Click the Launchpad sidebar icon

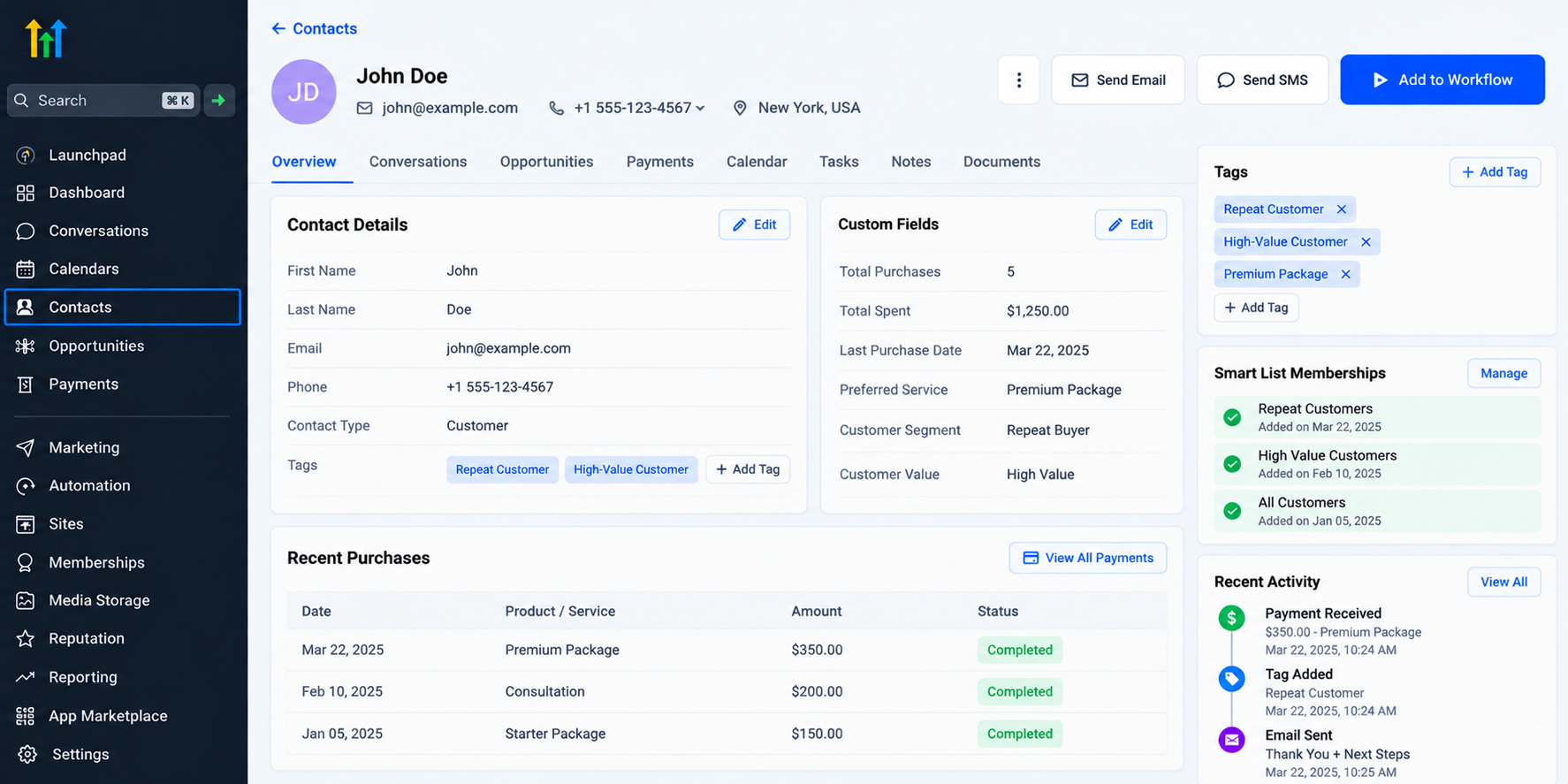26,156
